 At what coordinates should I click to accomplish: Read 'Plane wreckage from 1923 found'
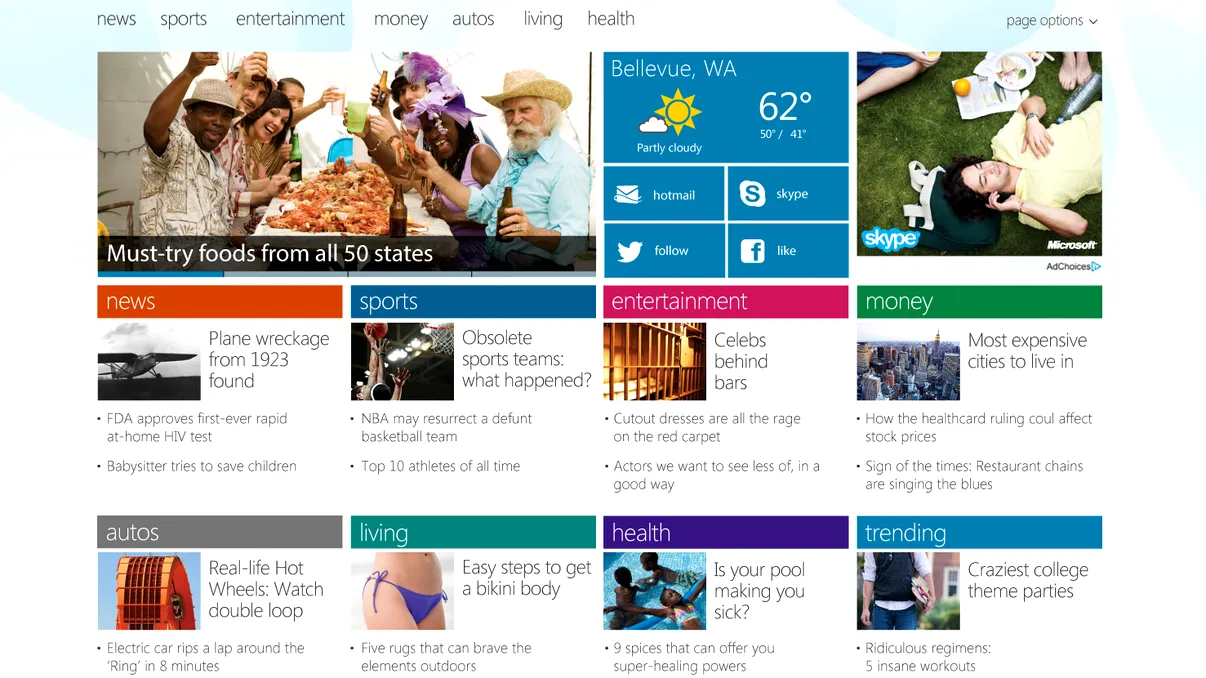pos(269,360)
